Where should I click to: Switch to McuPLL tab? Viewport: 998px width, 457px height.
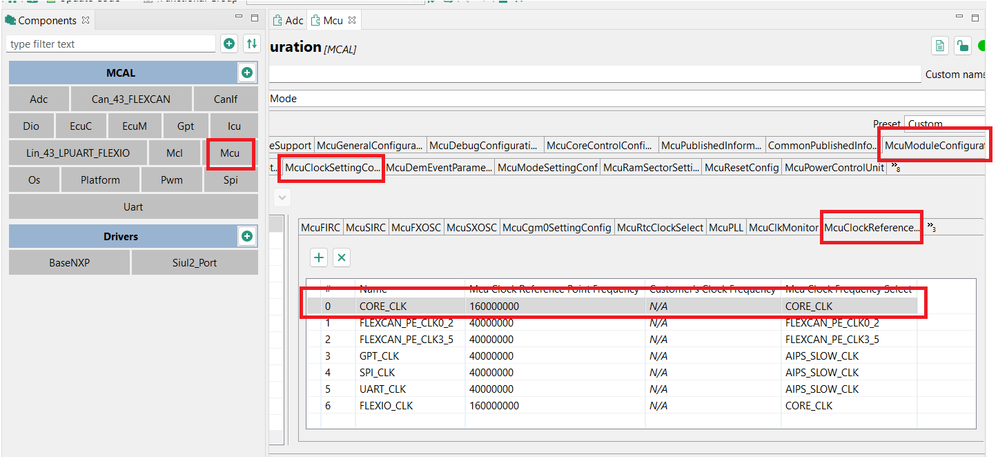click(726, 227)
